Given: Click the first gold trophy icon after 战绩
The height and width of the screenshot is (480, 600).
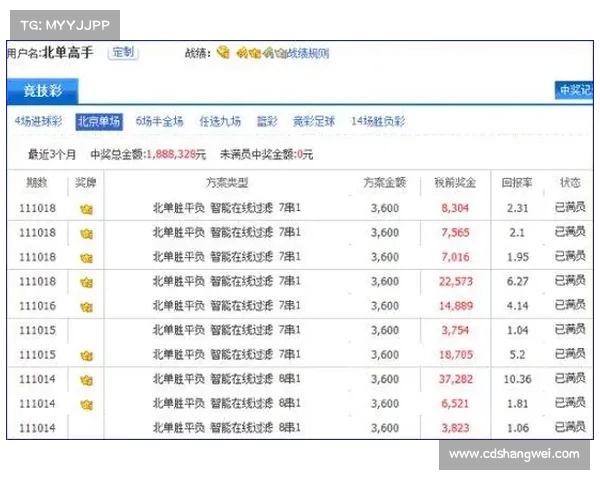Looking at the screenshot, I should click(x=223, y=52).
